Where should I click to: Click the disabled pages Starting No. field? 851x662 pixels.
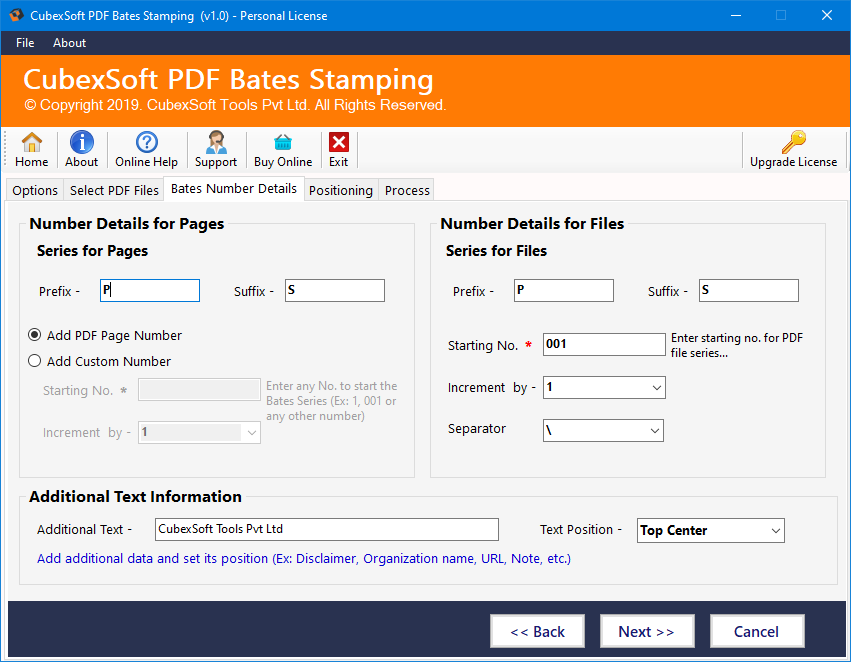click(199, 390)
